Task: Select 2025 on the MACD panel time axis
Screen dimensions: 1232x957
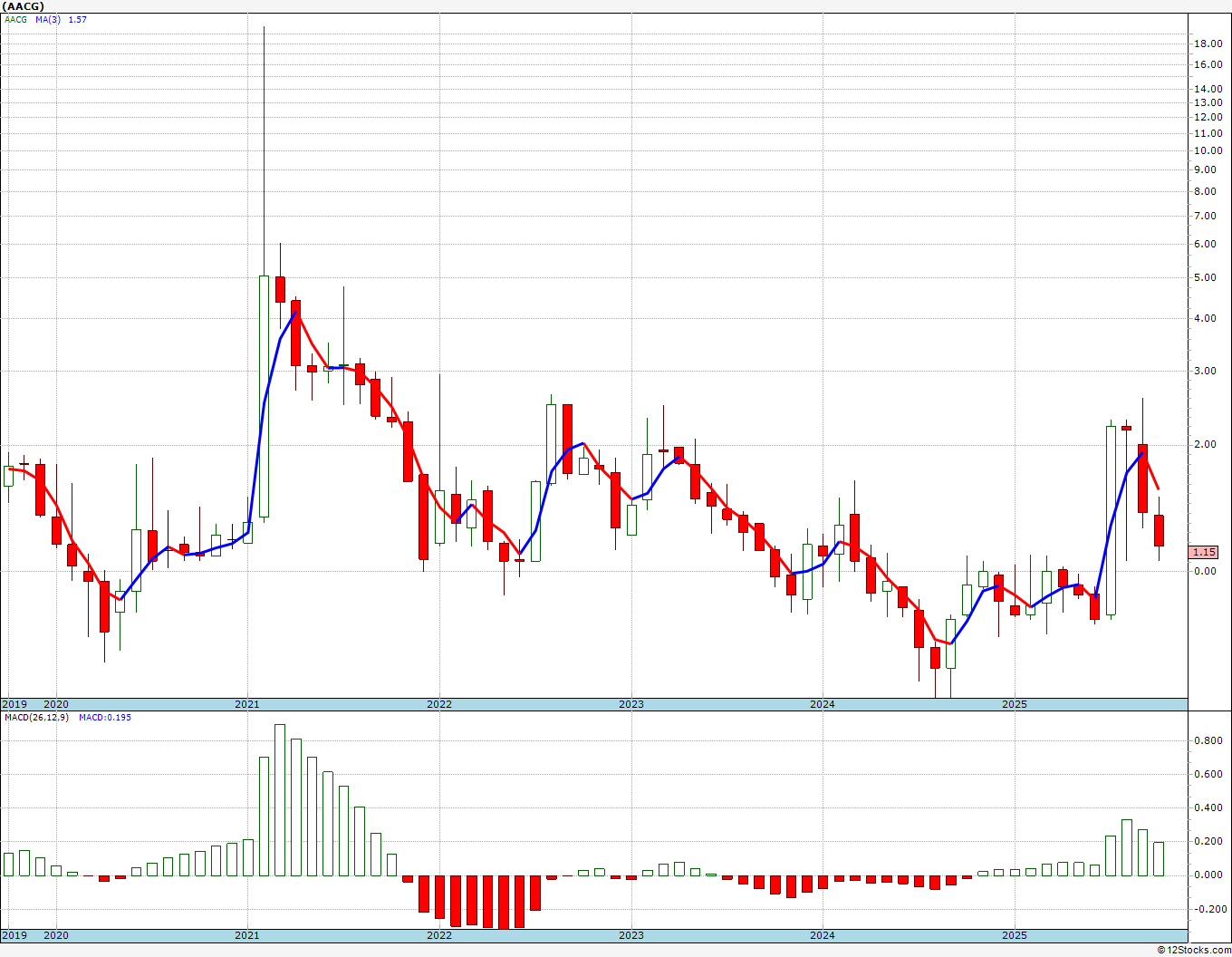Action: coord(1015,935)
